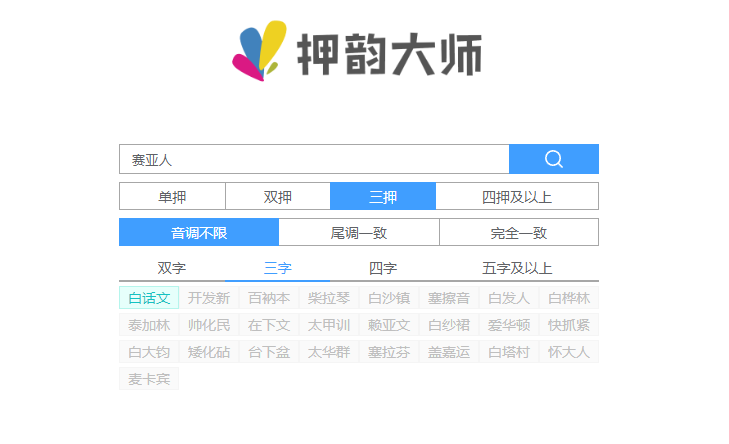Select the 单押 rhyme option
Screen dimensions: 729x444
point(172,196)
